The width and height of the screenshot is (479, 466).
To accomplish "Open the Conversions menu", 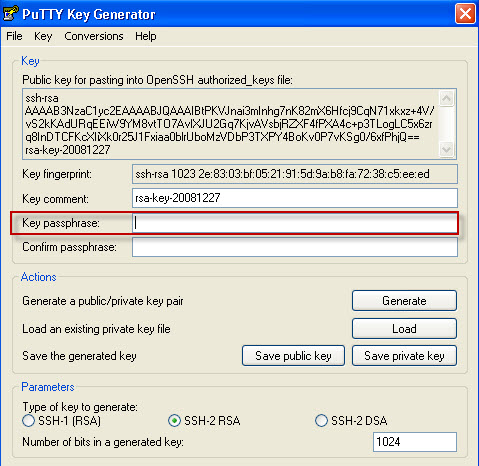I will tap(94, 36).
